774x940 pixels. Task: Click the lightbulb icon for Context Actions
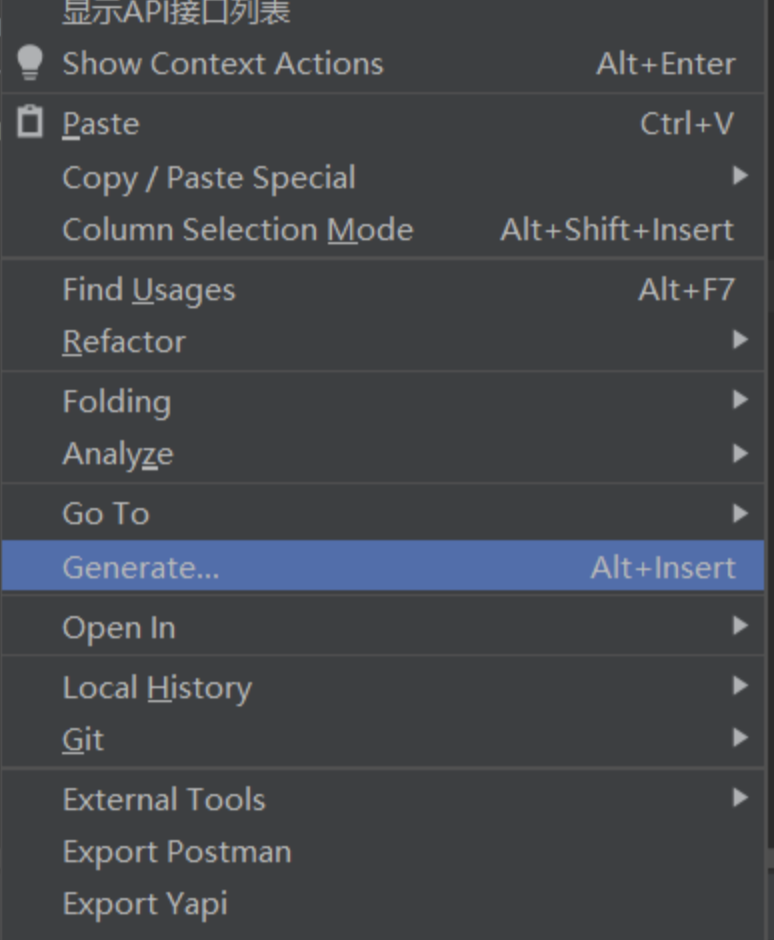pyautogui.click(x=30, y=63)
